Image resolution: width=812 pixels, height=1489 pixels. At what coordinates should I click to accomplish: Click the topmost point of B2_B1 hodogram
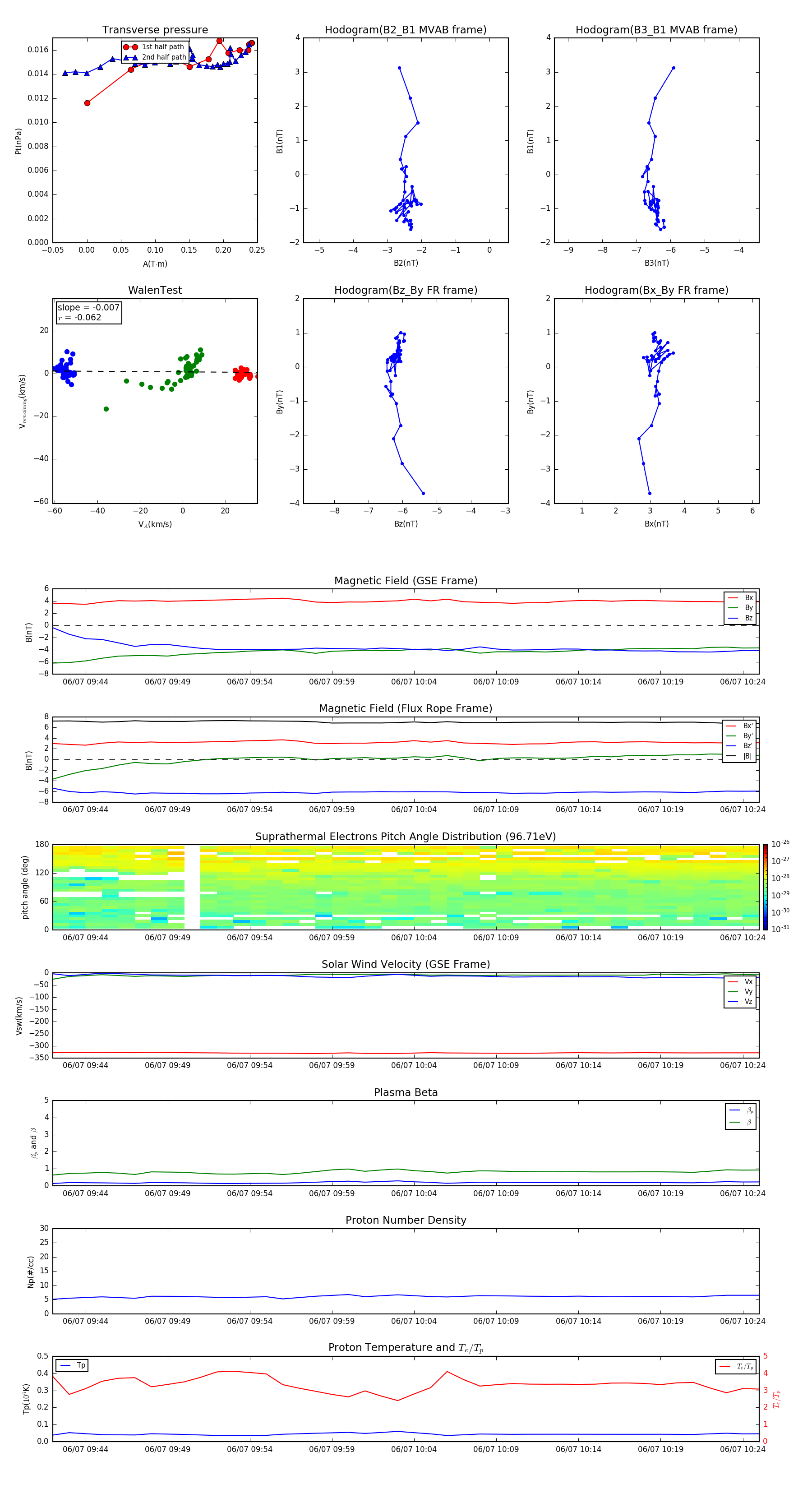[399, 68]
